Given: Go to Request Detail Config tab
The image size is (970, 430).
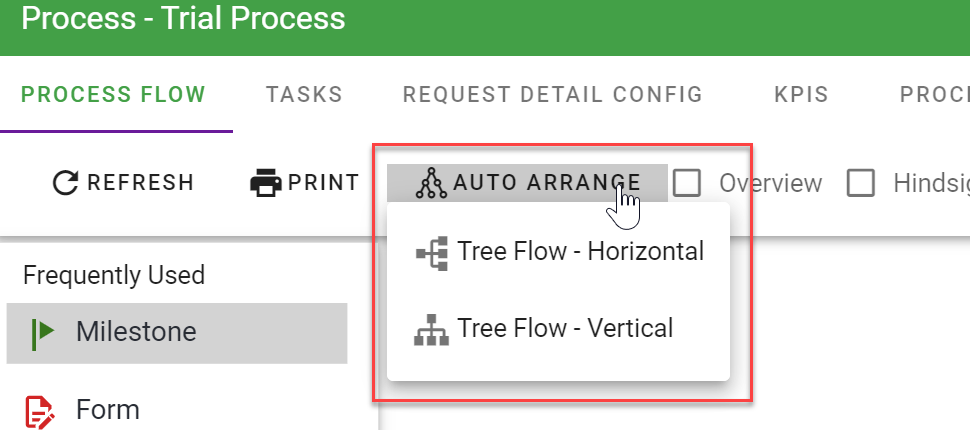Looking at the screenshot, I should tap(552, 95).
